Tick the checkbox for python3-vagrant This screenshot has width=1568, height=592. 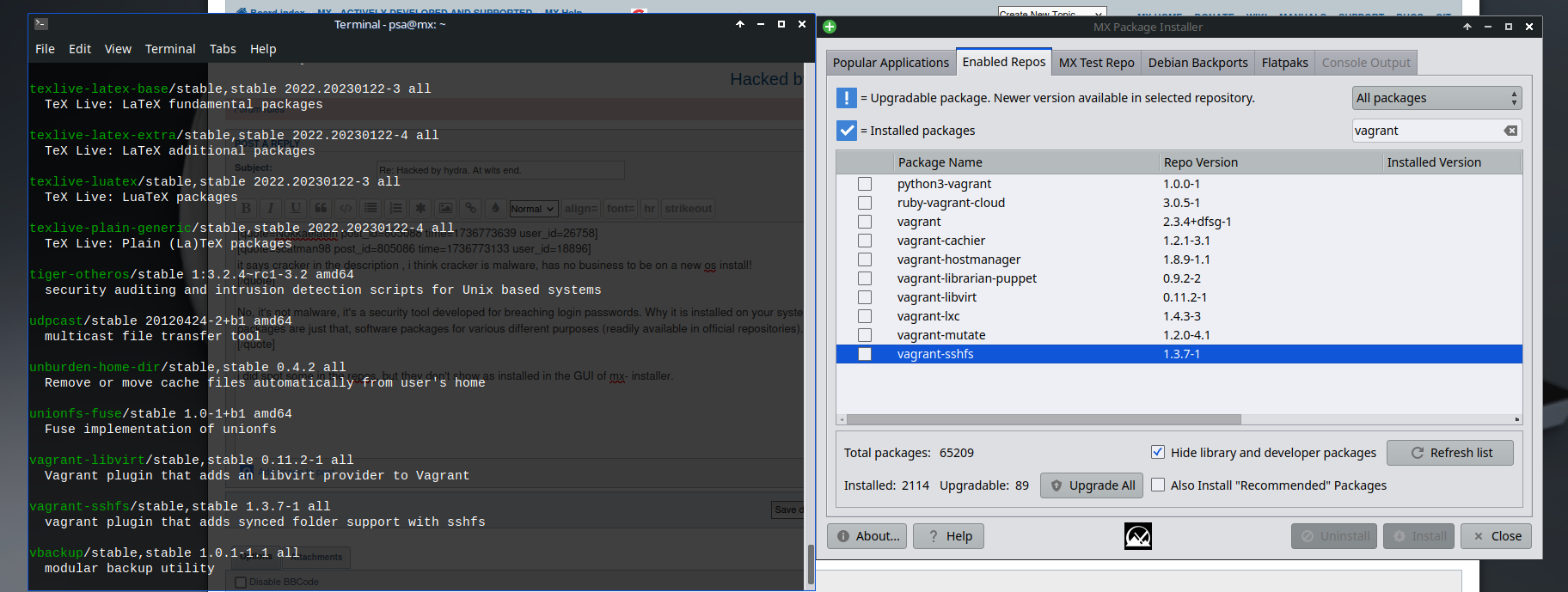click(x=865, y=184)
